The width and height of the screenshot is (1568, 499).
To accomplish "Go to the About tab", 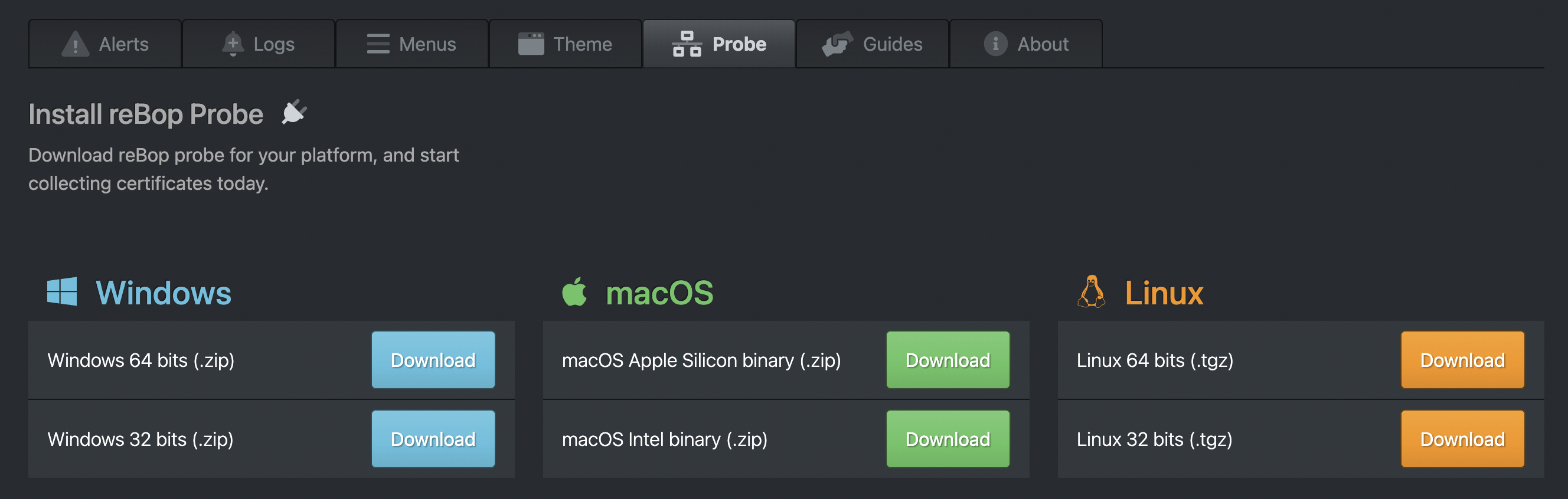I will click(x=1025, y=43).
